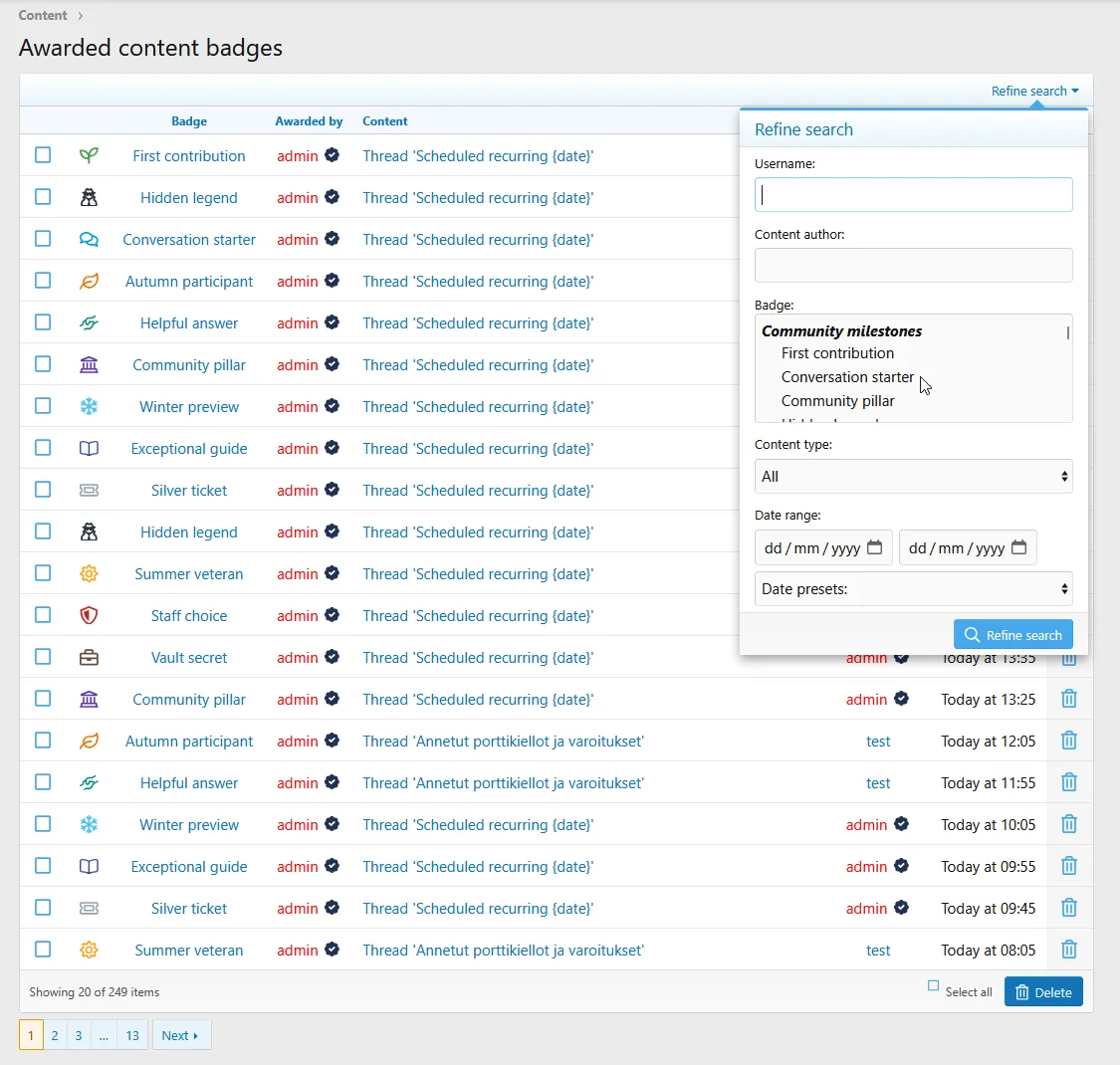This screenshot has width=1120, height=1065.
Task: Delete the Today at 09:45 award with trash icon
Action: click(x=1068, y=909)
